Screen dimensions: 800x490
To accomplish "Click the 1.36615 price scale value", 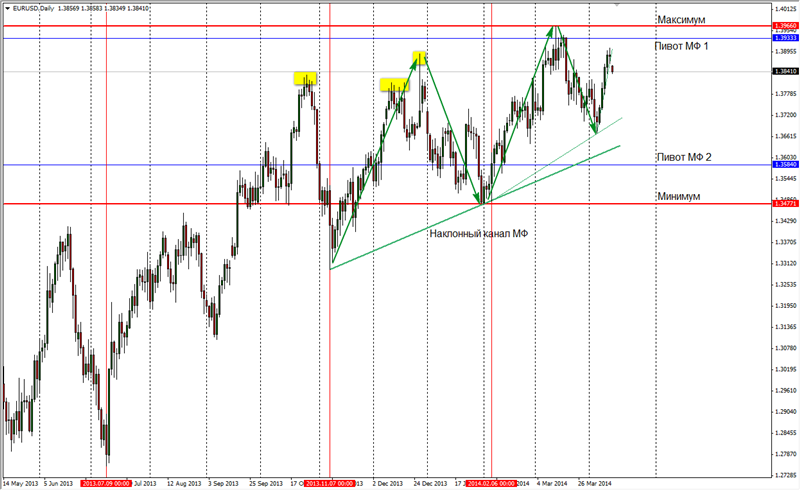I will 786,136.
